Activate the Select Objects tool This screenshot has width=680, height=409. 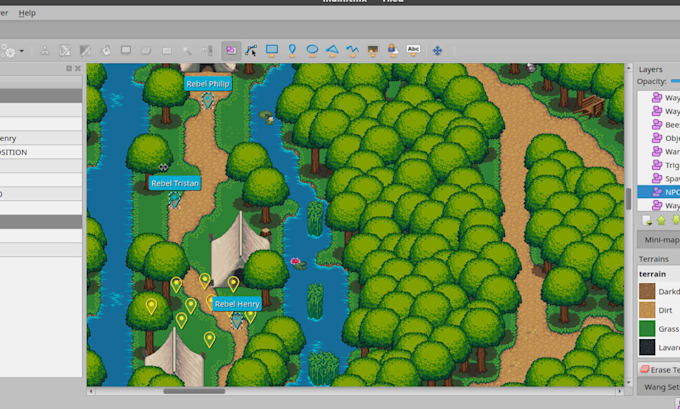point(231,51)
